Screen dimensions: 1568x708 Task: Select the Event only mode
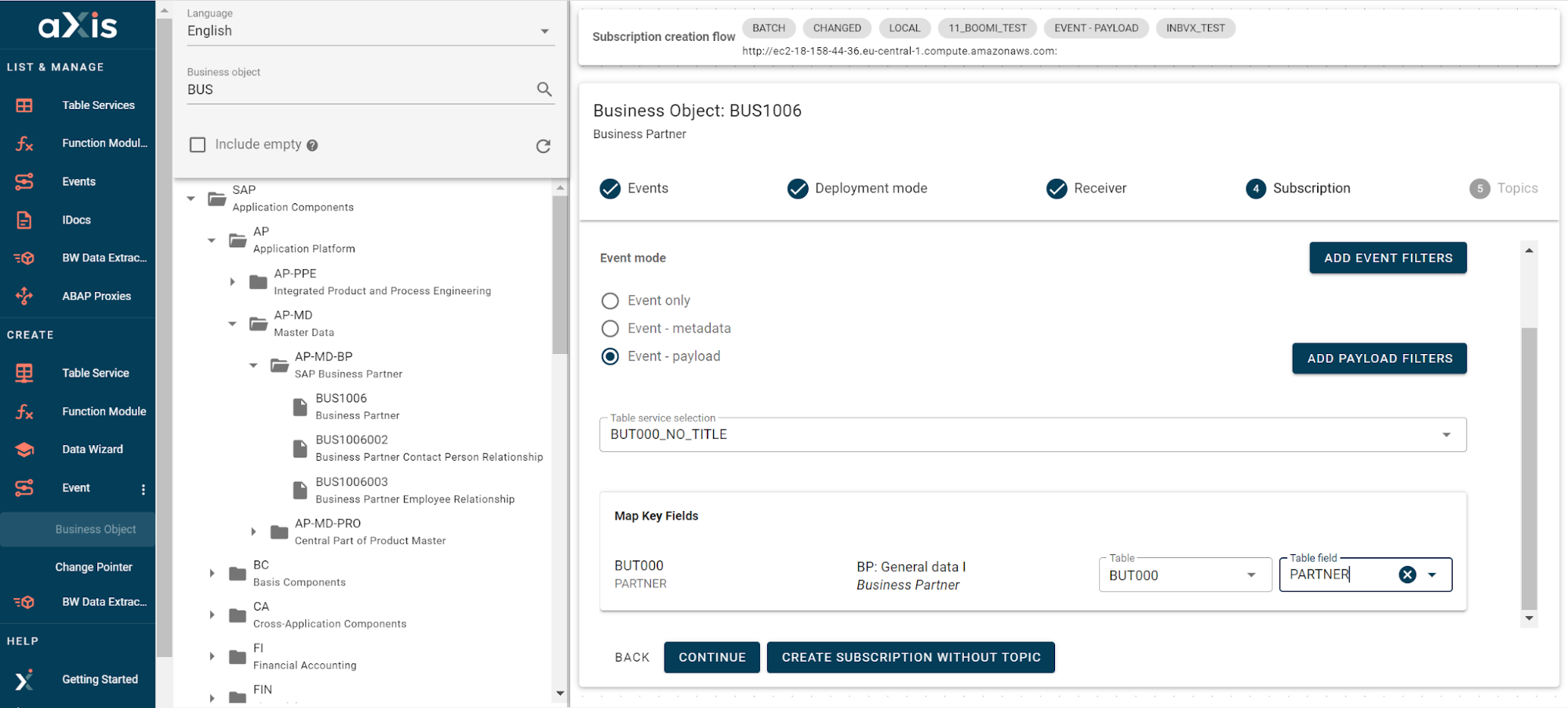[610, 300]
